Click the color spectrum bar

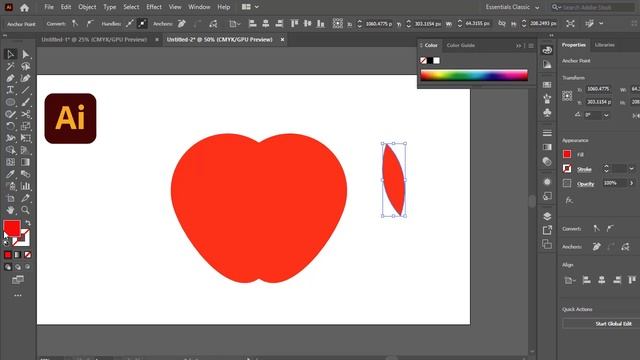(x=474, y=76)
